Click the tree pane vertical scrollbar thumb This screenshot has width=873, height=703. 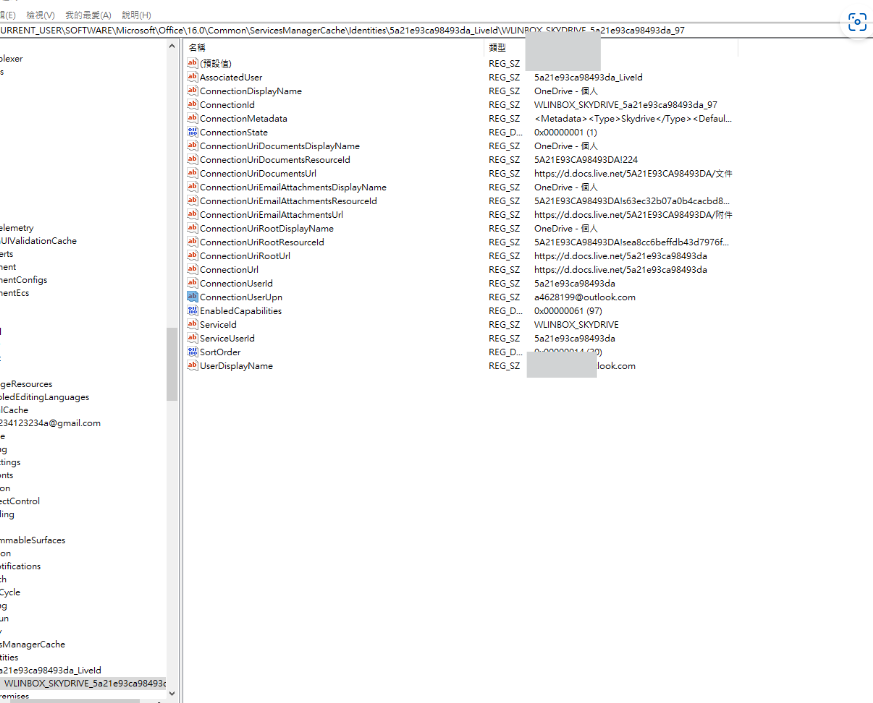coord(171,364)
